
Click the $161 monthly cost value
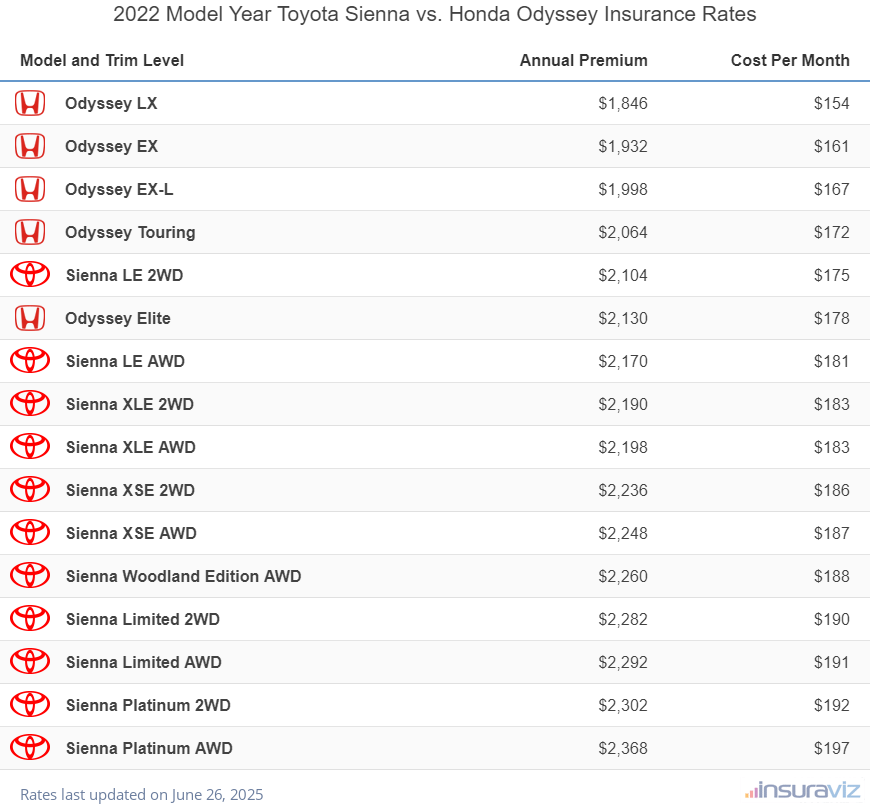coord(831,146)
